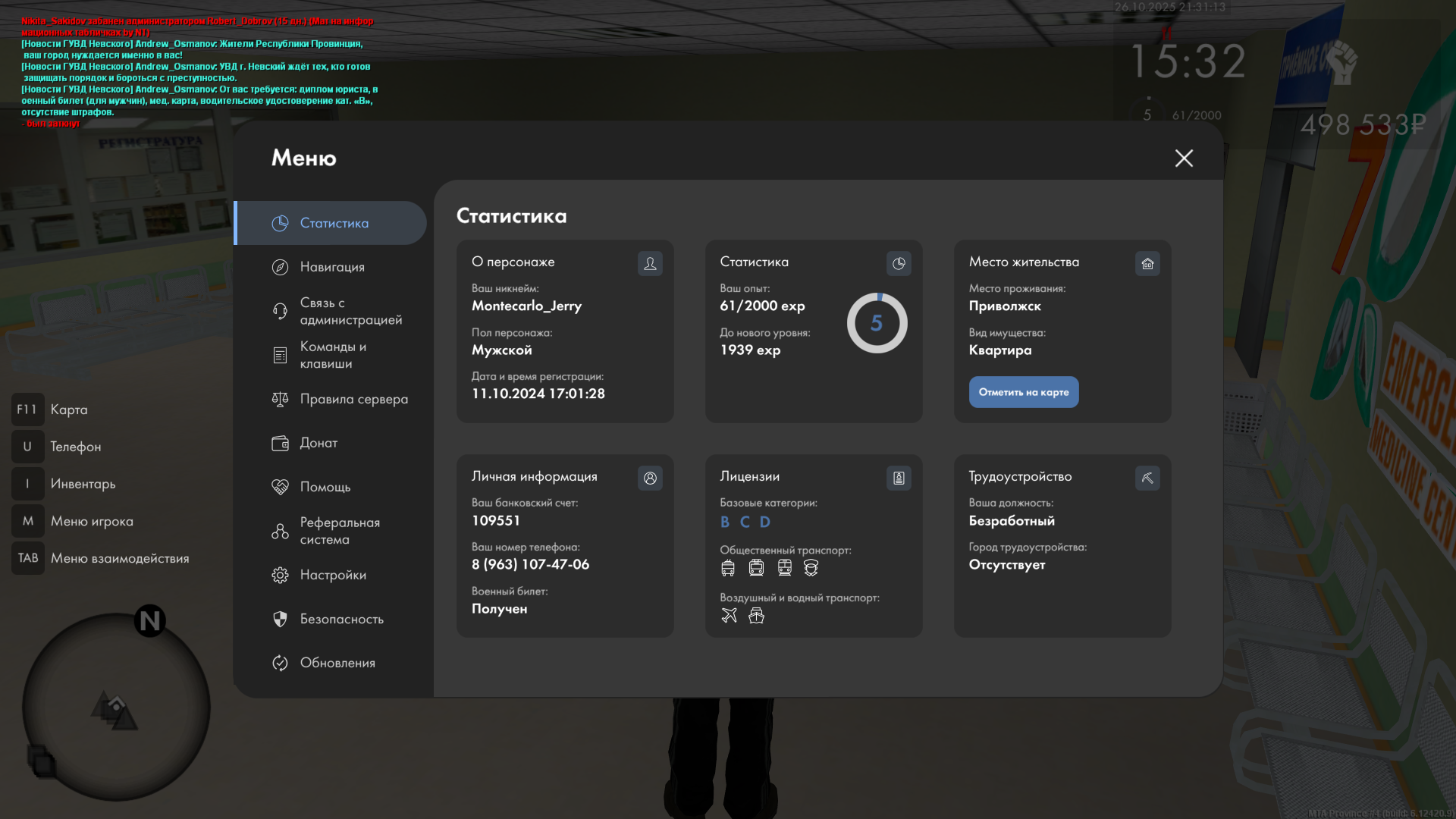Click the first bus icon under Общественный транспорт
This screenshot has height=819, width=1456.
[728, 567]
